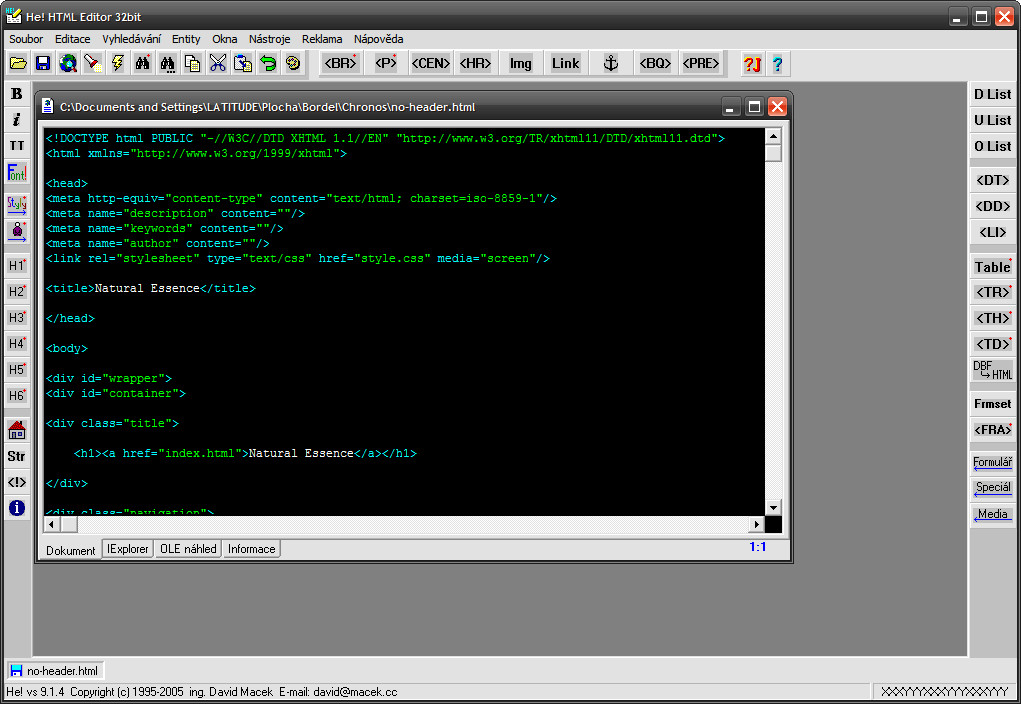Click the U List button
This screenshot has width=1021, height=704.
[x=992, y=120]
